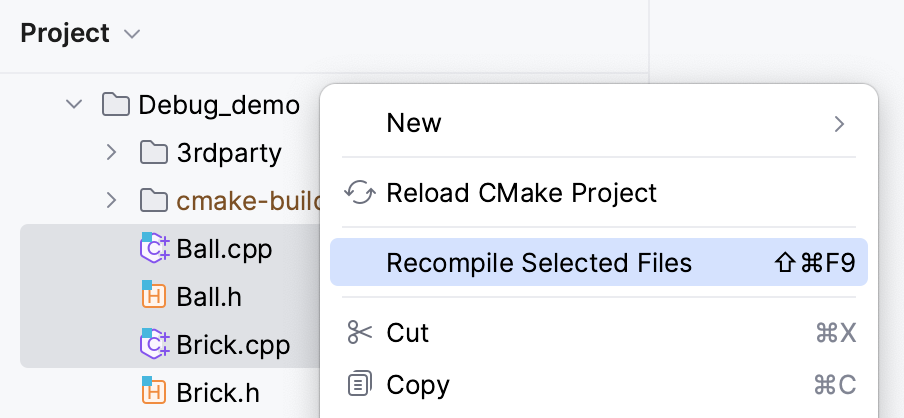Click the Cut menu entry label
This screenshot has height=418, width=904.
[408, 333]
